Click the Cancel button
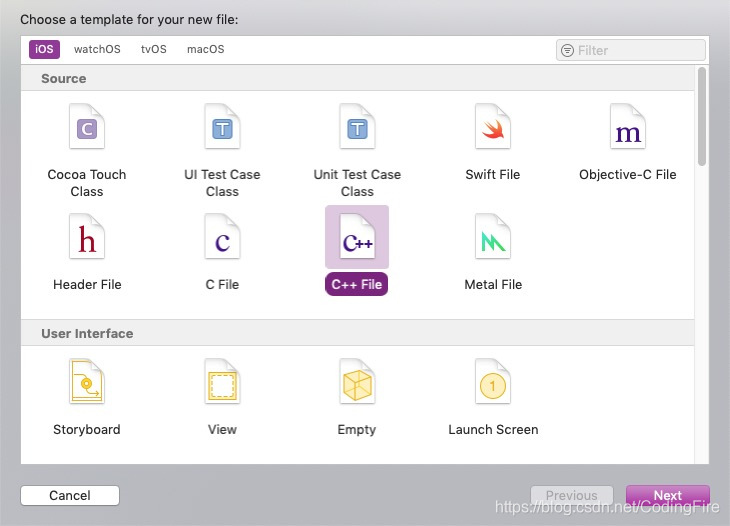Viewport: 730px width, 526px height. [x=70, y=495]
